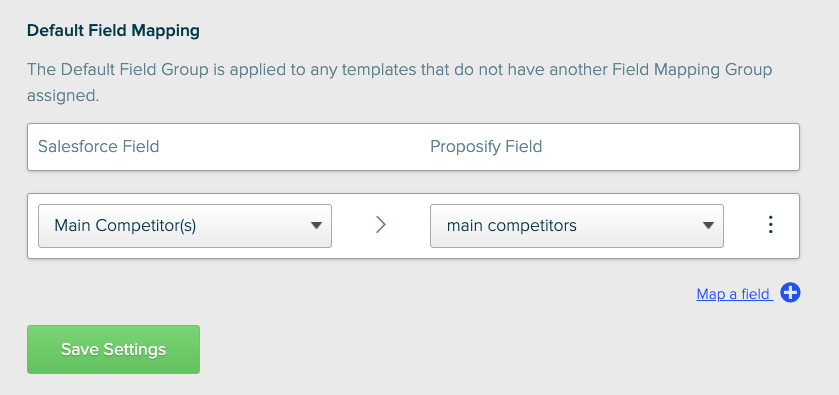Click the Proposify Field column header
Screen dimensions: 839x395
point(486,147)
